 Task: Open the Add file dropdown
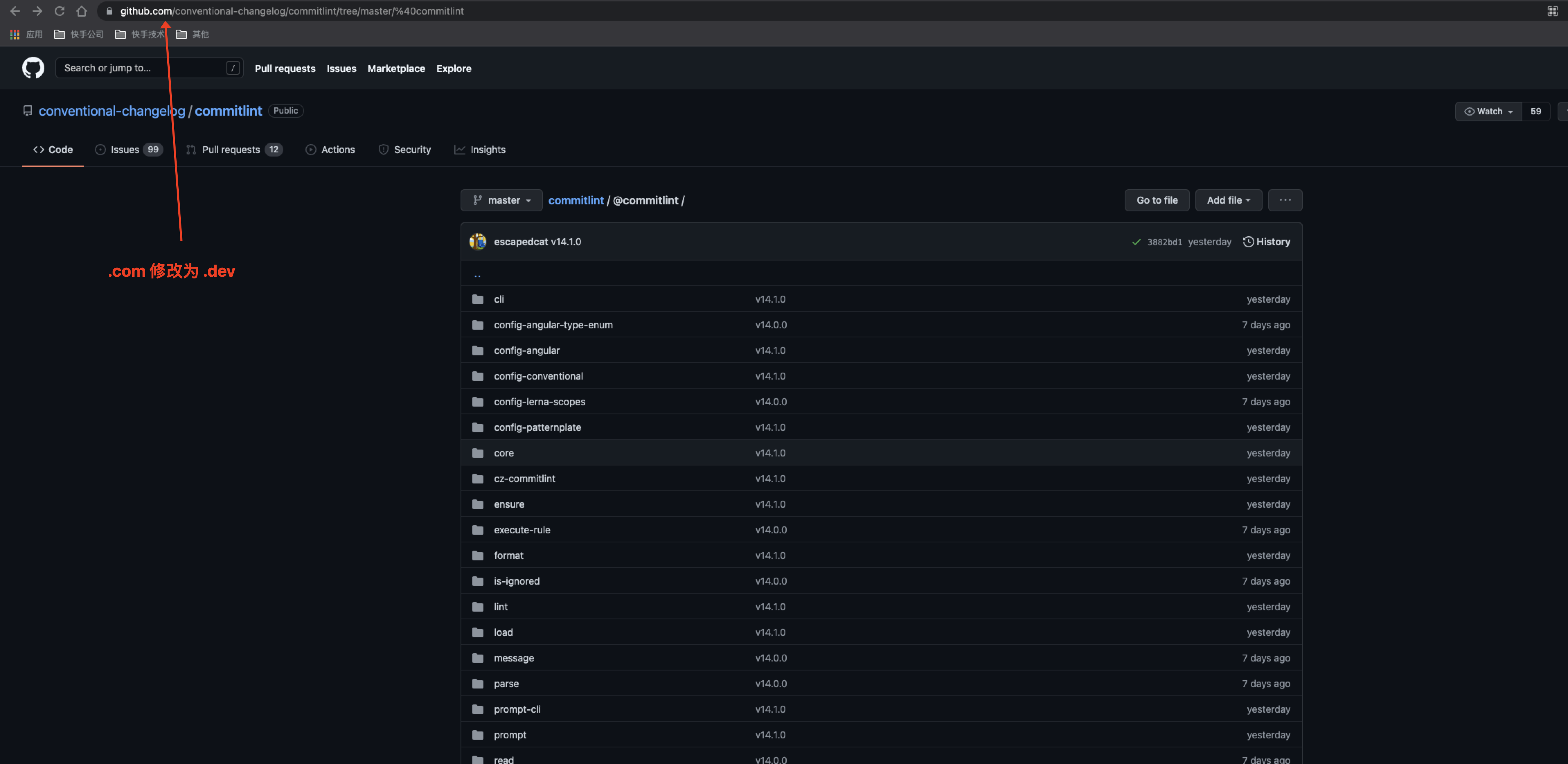(1228, 200)
